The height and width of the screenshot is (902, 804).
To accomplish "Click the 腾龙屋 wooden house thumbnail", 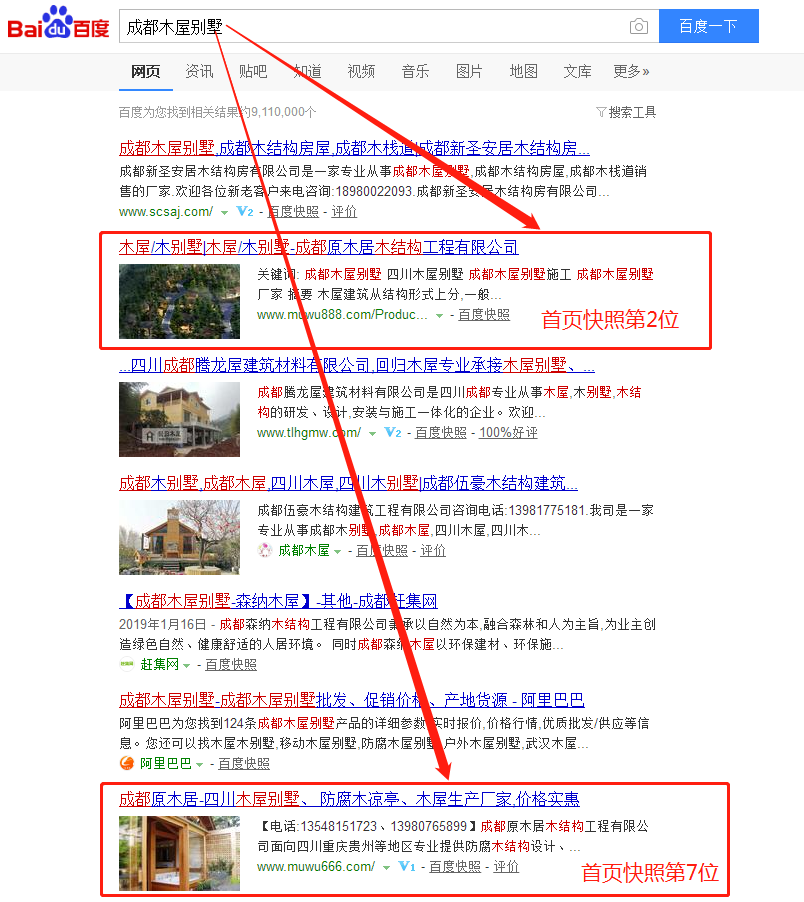I will 179,419.
